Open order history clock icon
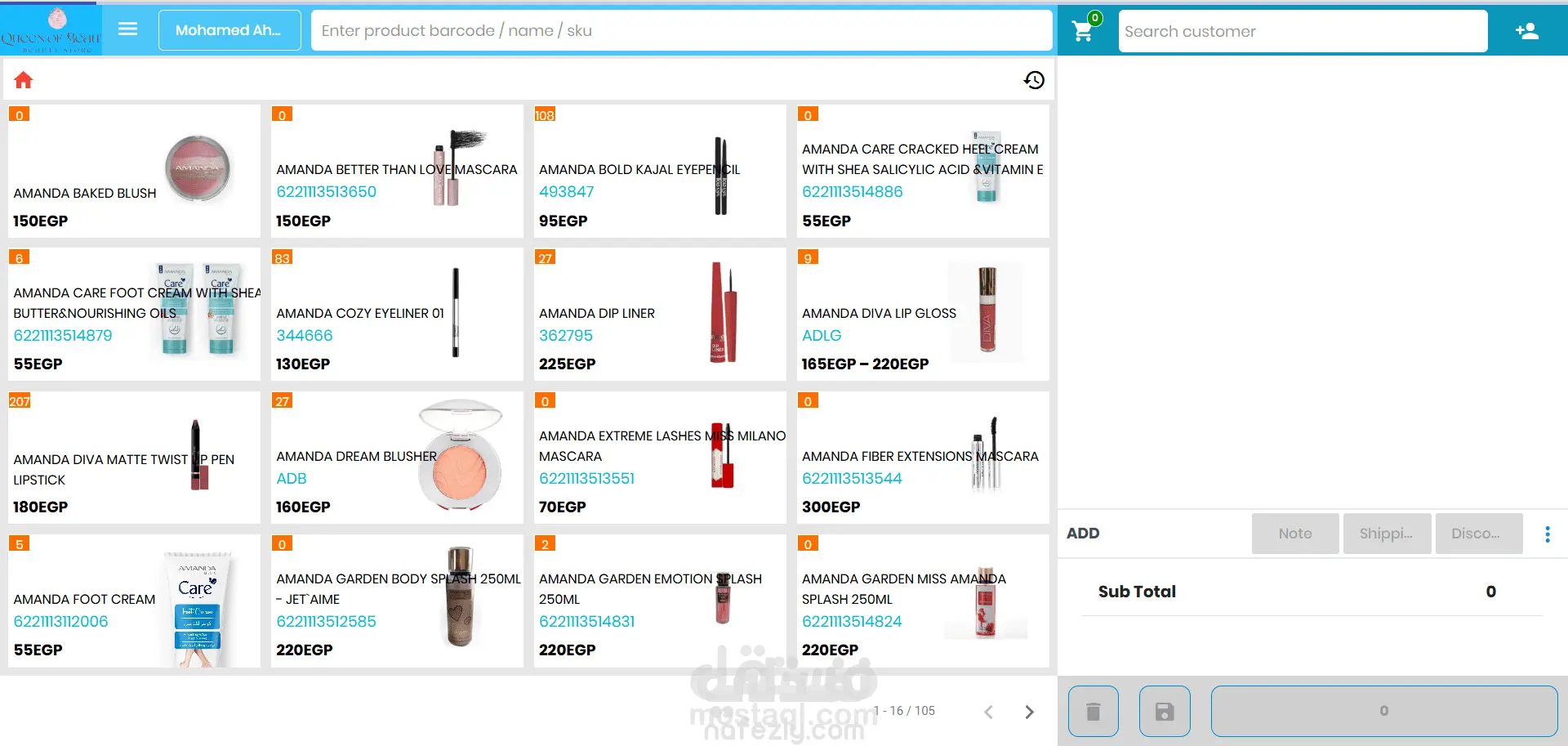Viewport: 1568px width, 746px height. 1034,80
